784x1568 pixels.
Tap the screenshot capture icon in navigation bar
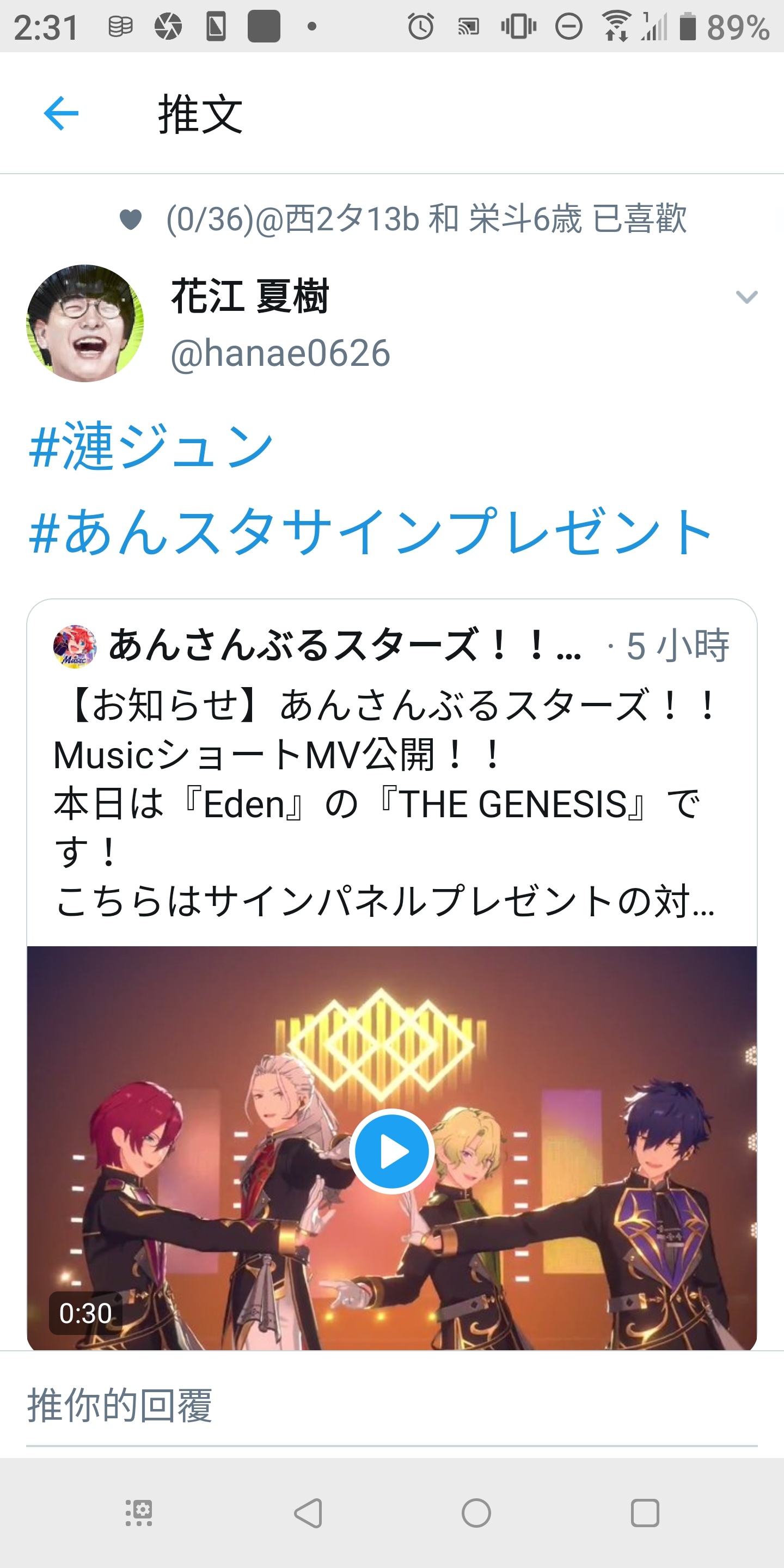pos(139,1512)
